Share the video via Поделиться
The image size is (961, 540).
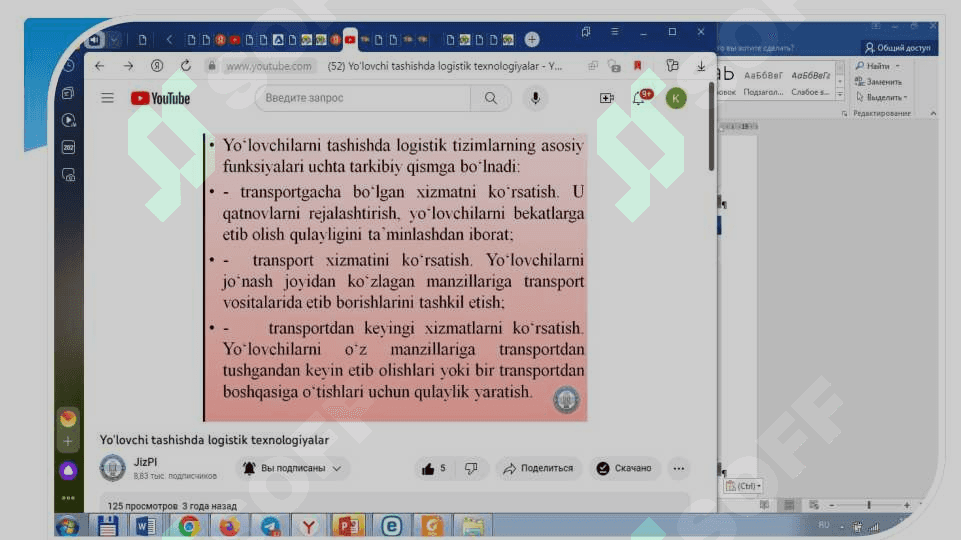(538, 468)
